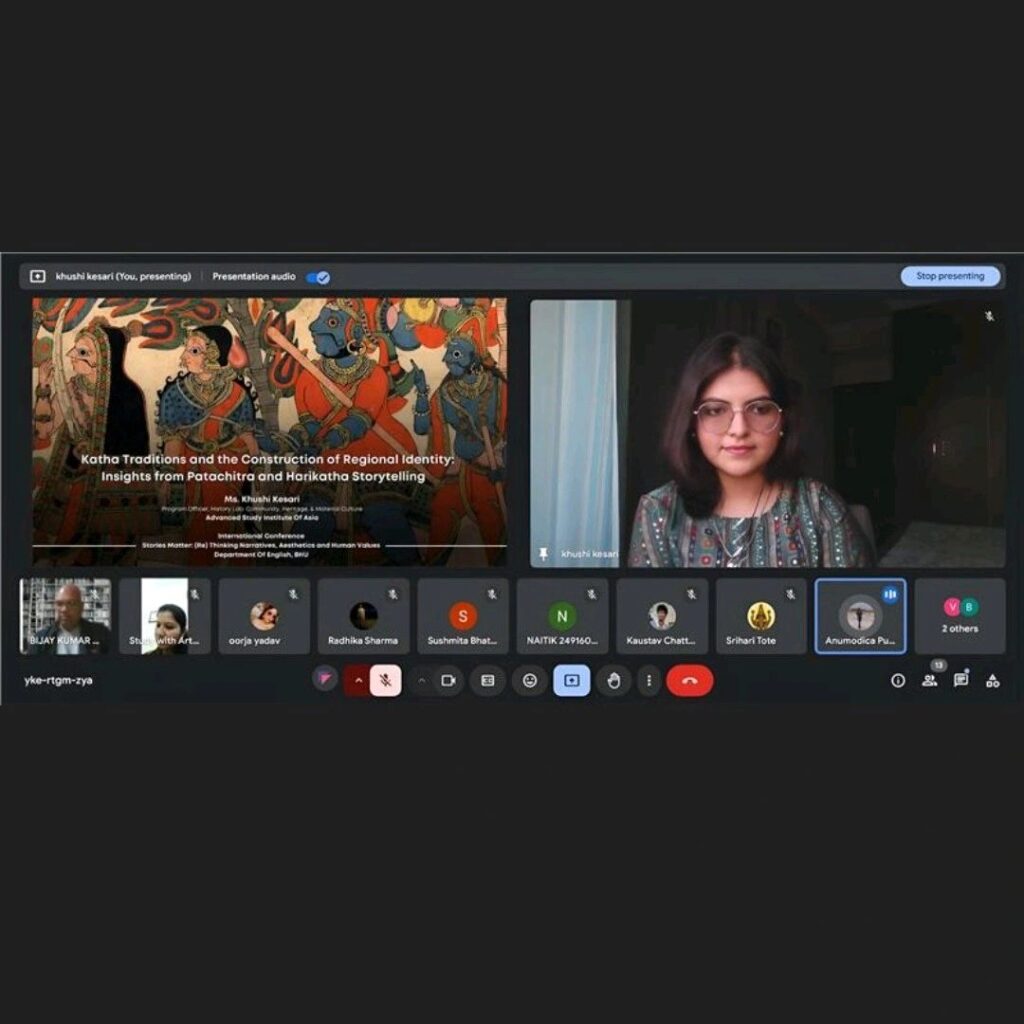
Task: Toggle the camera button
Action: 448,681
